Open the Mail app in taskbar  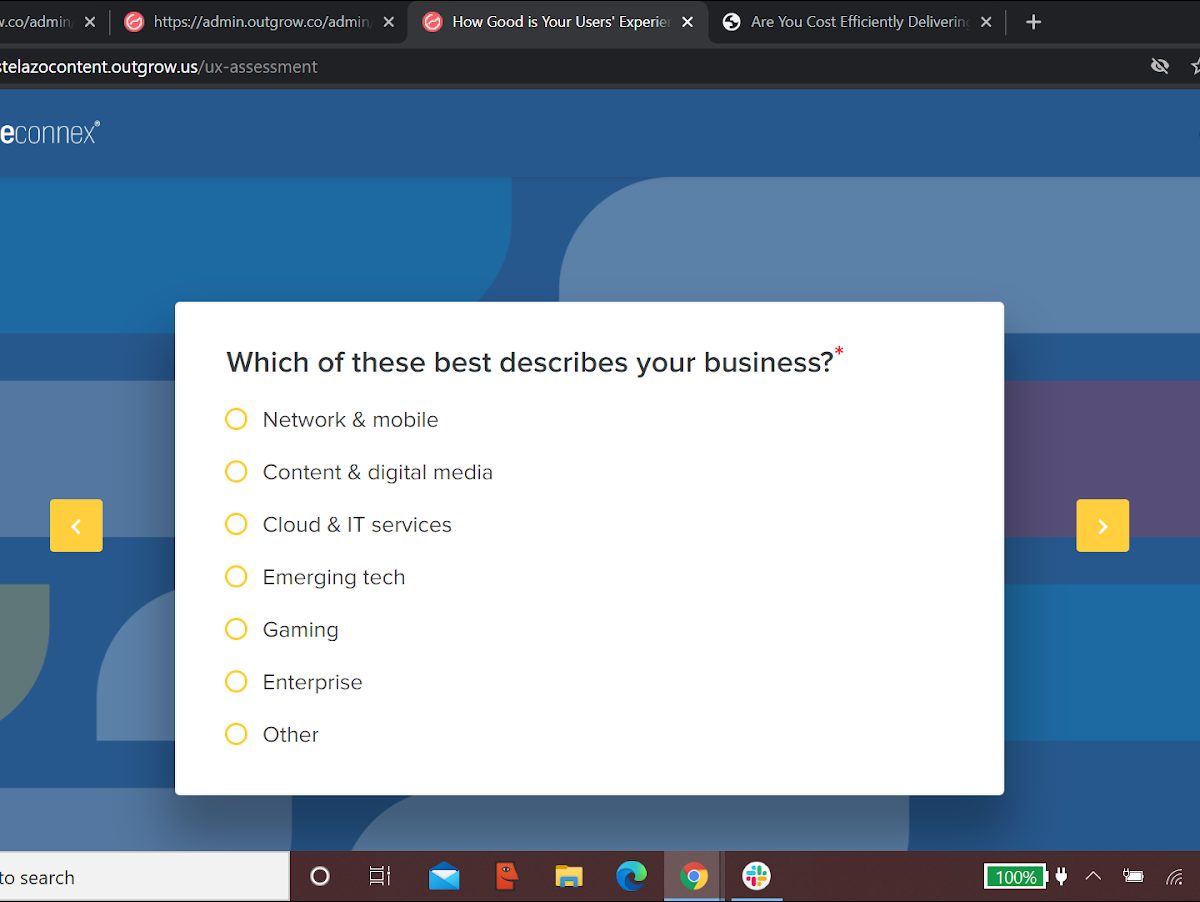click(x=444, y=877)
